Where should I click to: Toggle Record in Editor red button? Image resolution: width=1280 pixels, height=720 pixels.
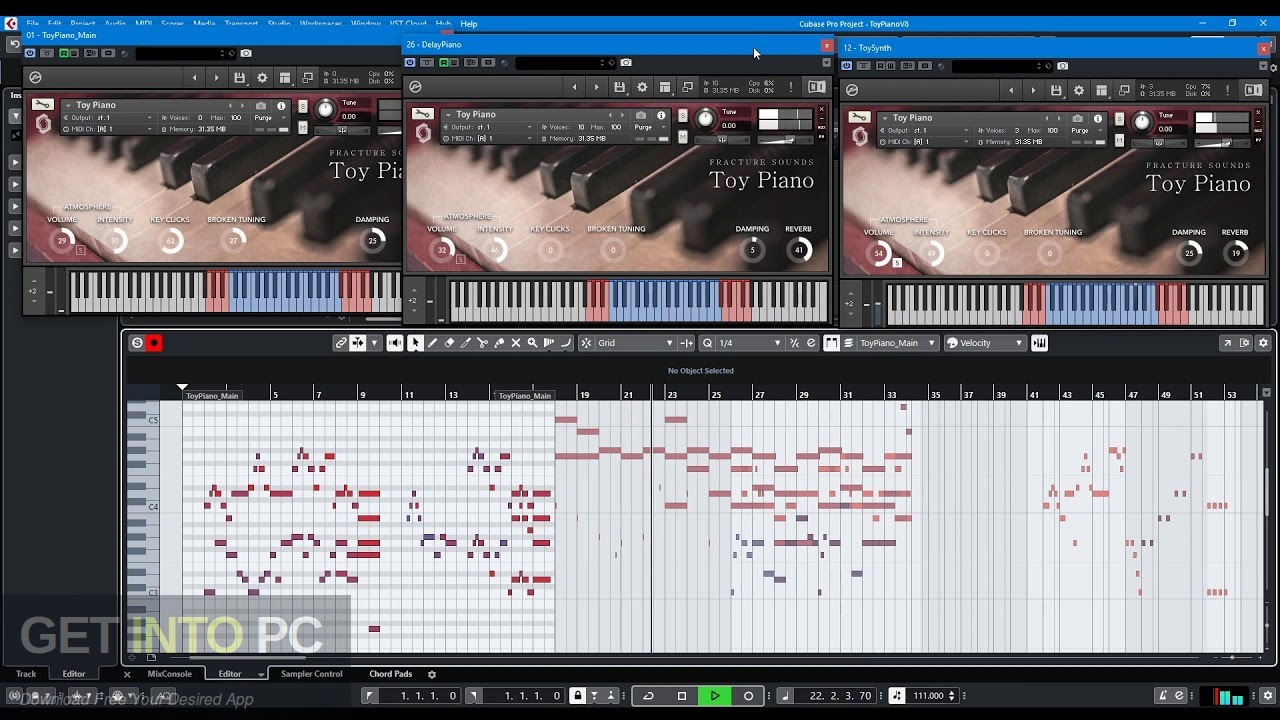click(x=154, y=343)
